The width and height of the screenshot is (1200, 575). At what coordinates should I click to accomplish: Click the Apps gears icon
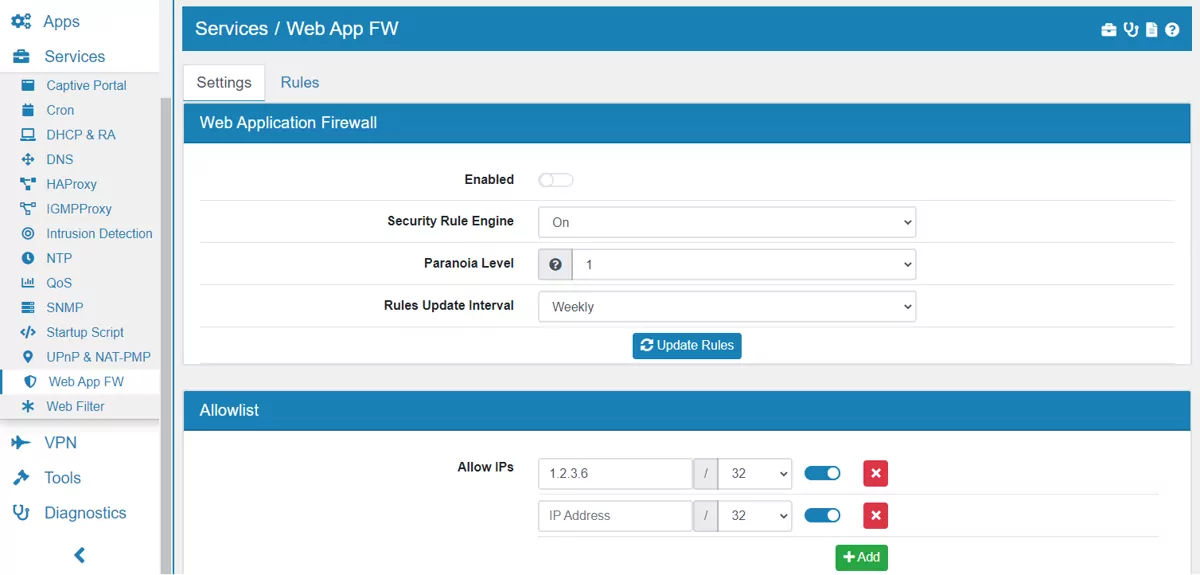(21, 21)
